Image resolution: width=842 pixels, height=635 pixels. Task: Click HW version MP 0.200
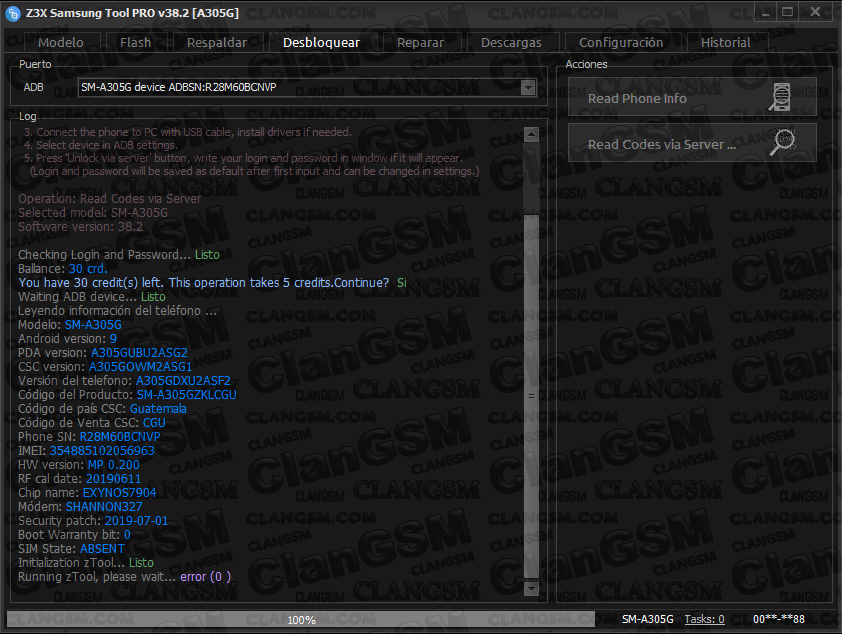[113, 464]
